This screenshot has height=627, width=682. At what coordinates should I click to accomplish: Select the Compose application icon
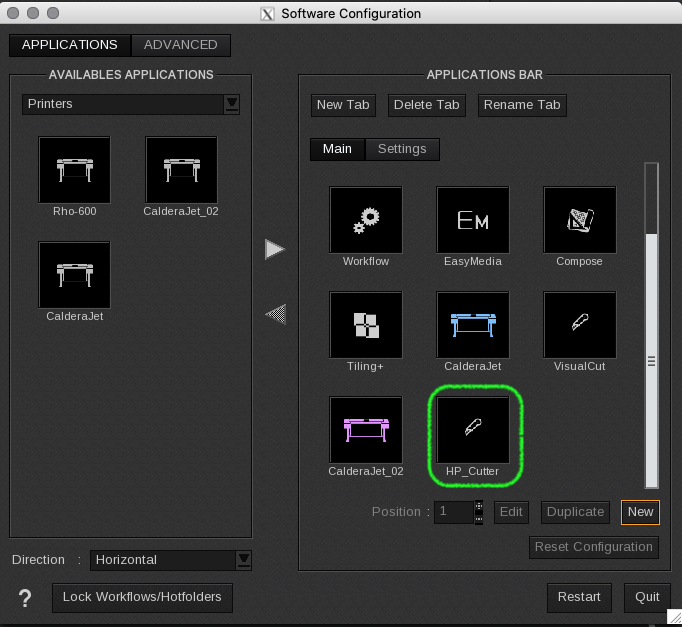[579, 220]
